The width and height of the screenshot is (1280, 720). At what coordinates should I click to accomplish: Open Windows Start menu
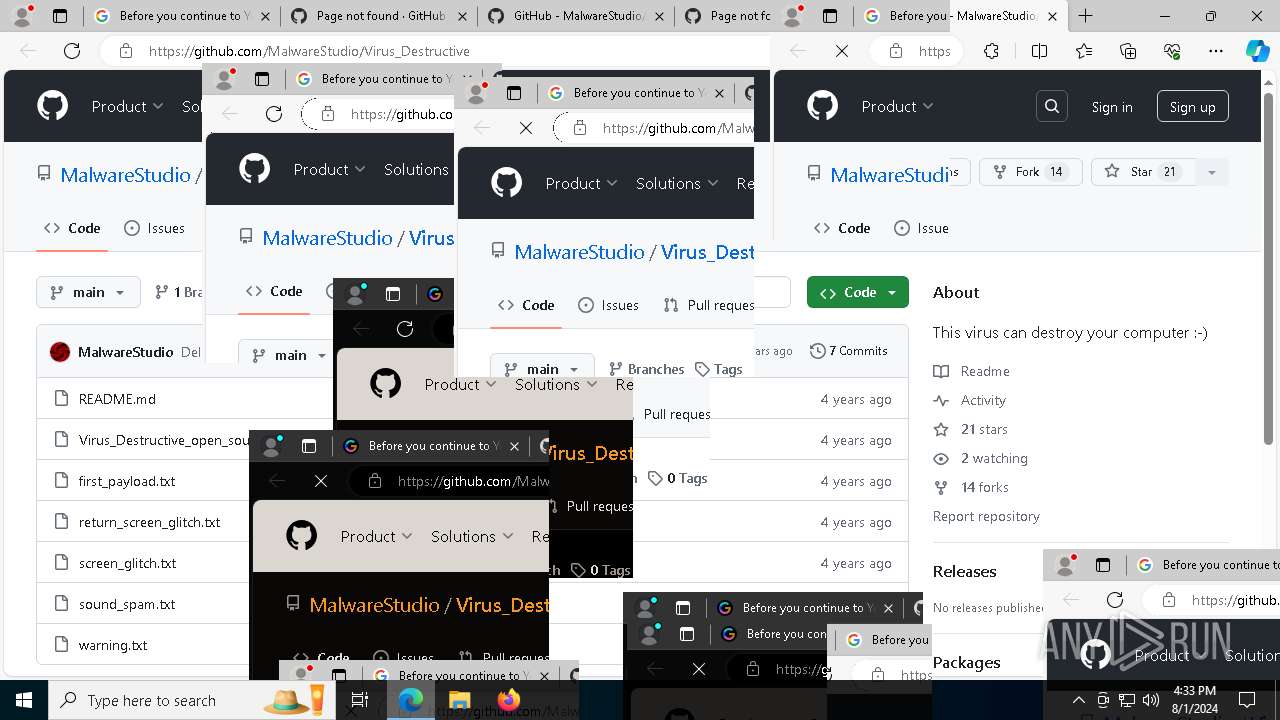coord(24,700)
